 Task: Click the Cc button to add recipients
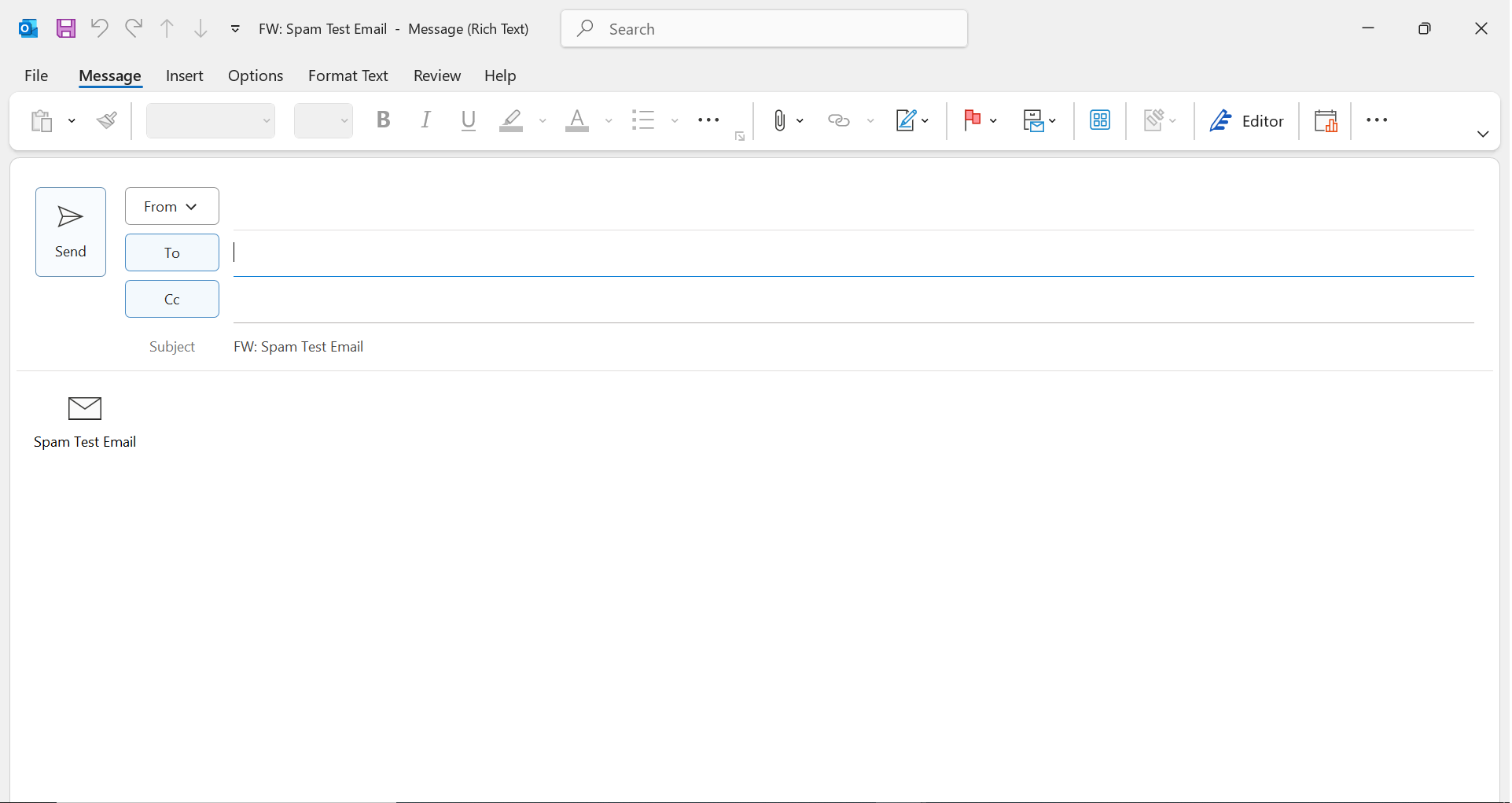pos(172,299)
